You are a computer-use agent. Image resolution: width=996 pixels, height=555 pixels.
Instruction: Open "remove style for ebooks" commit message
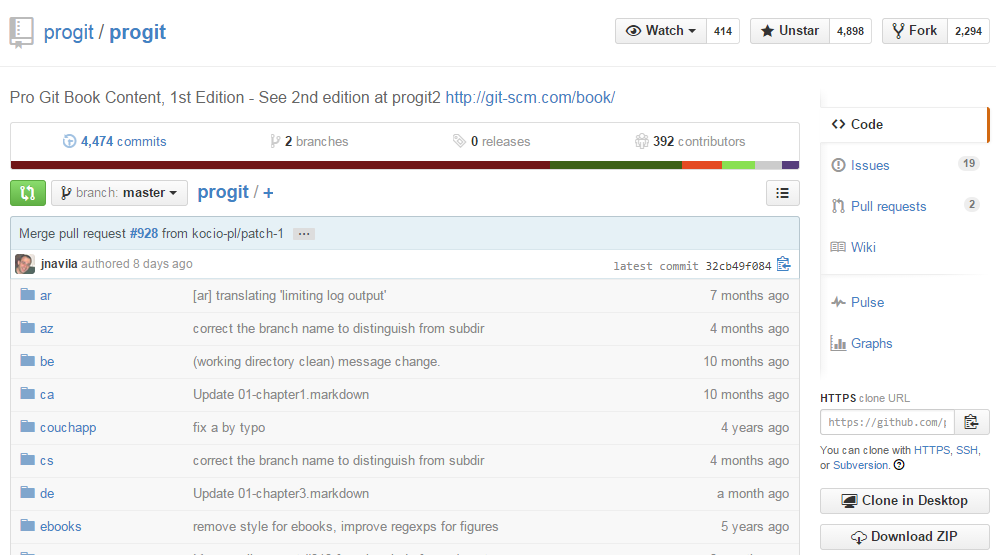coord(346,526)
